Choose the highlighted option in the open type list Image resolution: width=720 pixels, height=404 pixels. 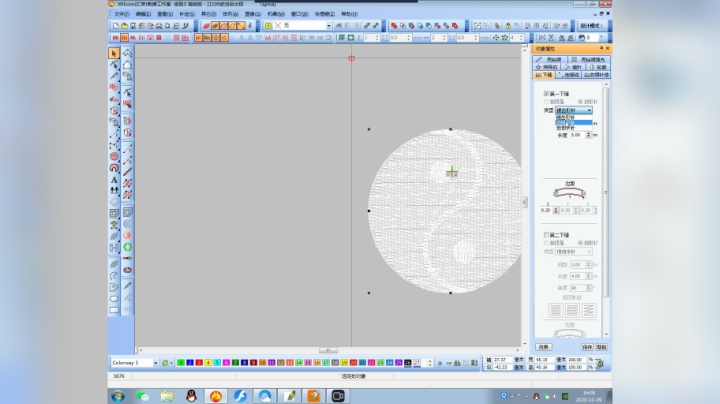(574, 123)
